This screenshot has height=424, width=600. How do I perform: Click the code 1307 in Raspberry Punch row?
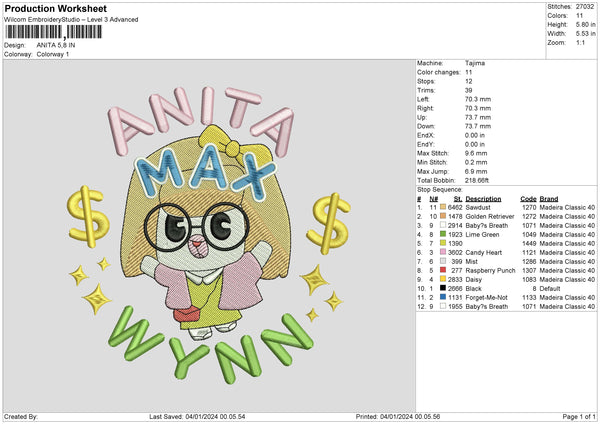[529, 270]
